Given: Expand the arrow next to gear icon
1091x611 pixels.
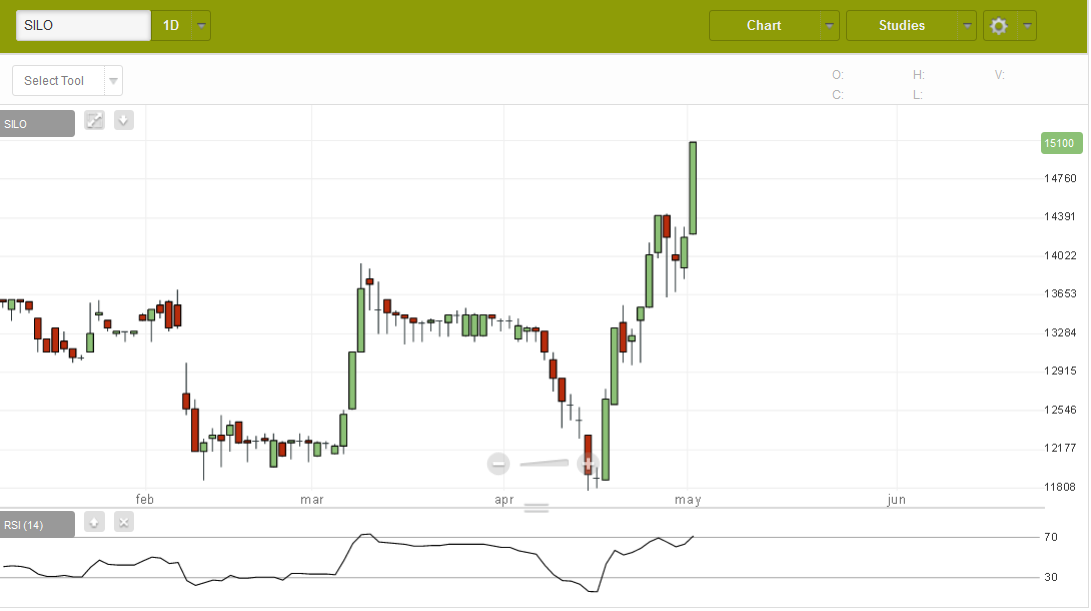Looking at the screenshot, I should 1026,26.
